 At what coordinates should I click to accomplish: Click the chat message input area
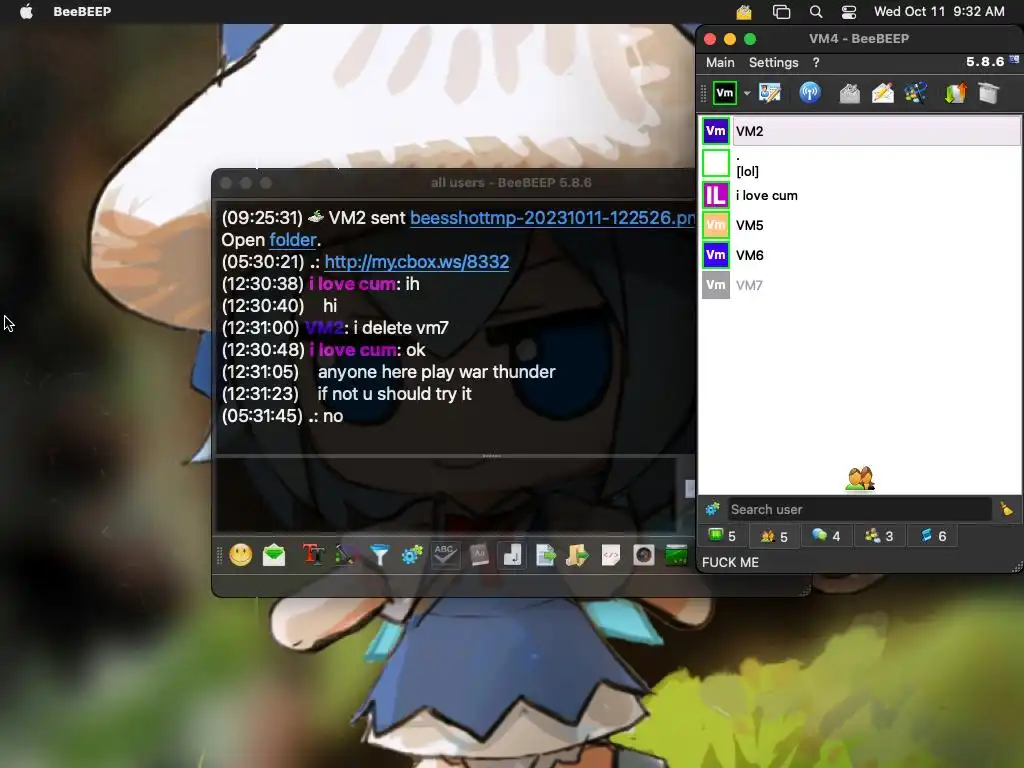click(x=446, y=495)
